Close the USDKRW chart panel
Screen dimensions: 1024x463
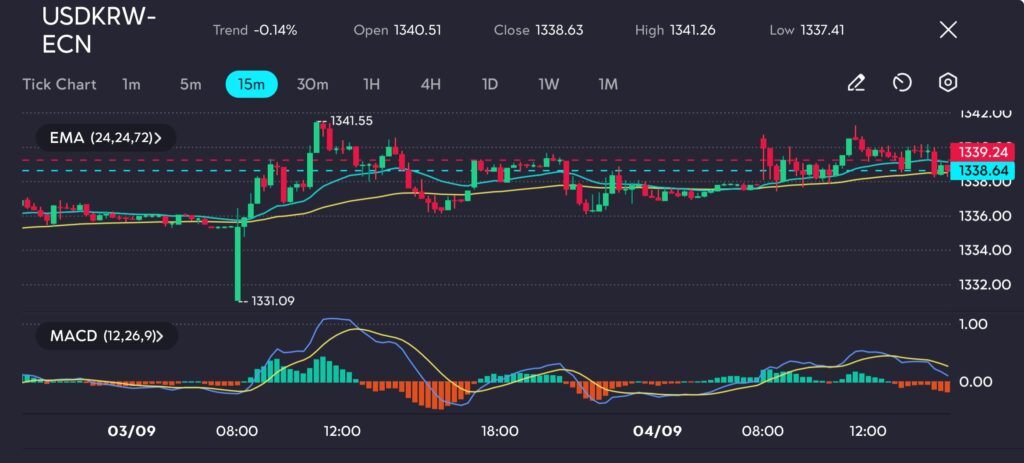948,30
